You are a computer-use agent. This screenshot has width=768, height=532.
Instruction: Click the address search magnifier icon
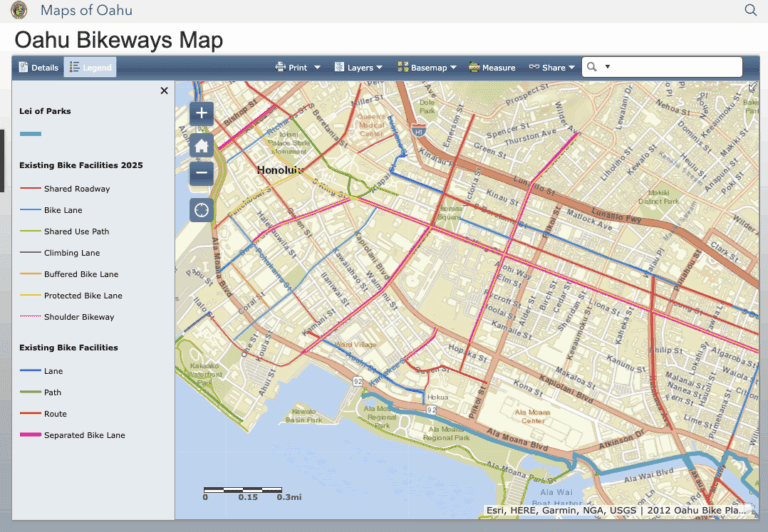pyautogui.click(x=592, y=67)
